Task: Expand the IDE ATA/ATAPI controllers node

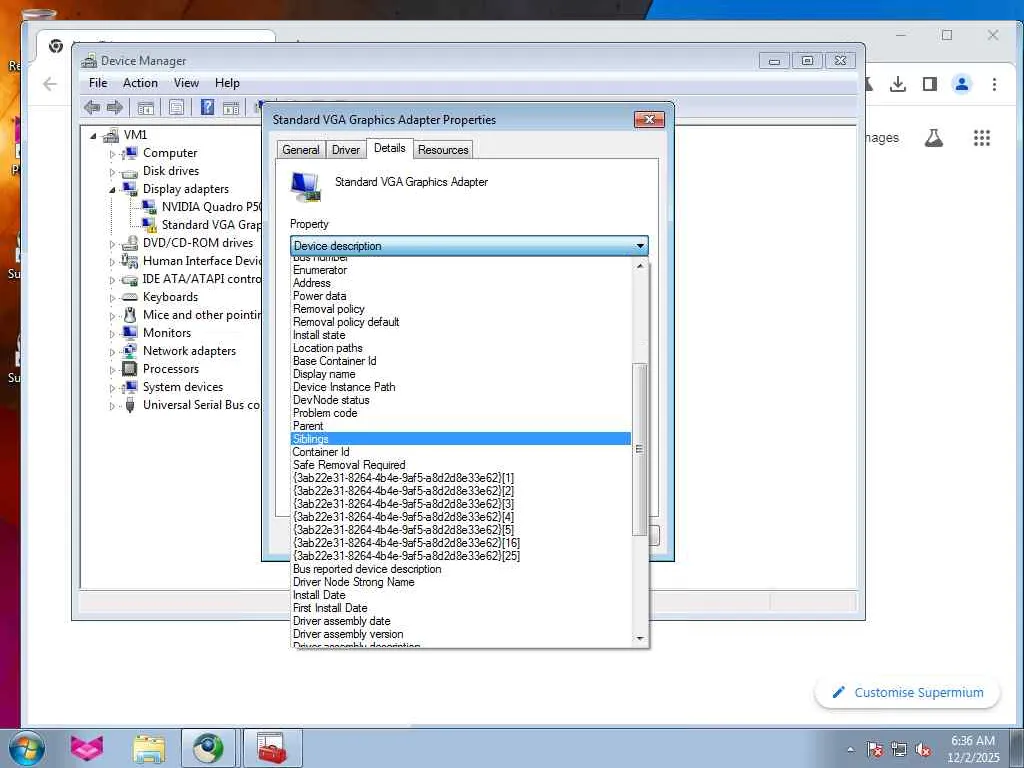Action: tap(112, 280)
